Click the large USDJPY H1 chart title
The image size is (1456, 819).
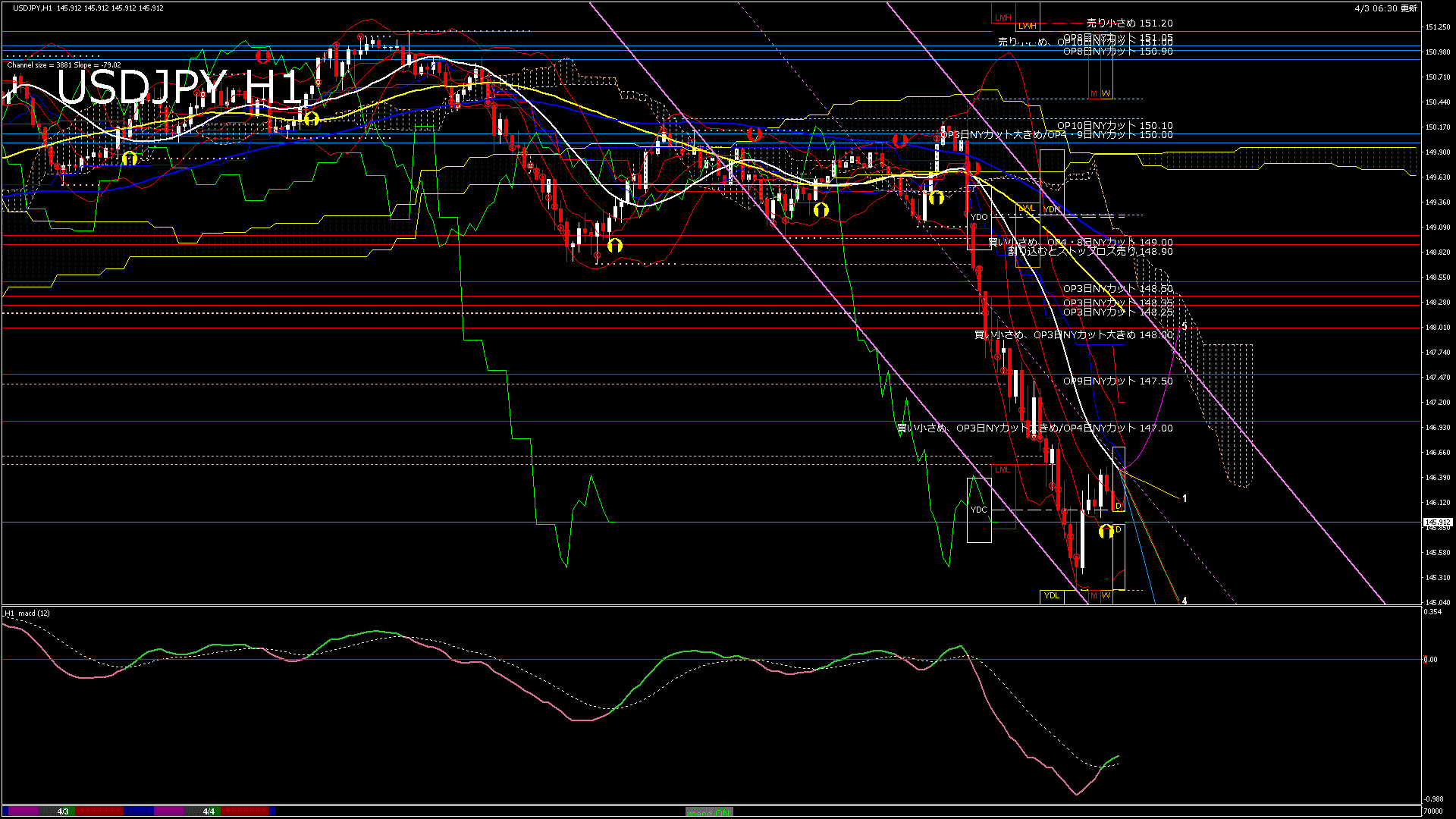(x=180, y=88)
